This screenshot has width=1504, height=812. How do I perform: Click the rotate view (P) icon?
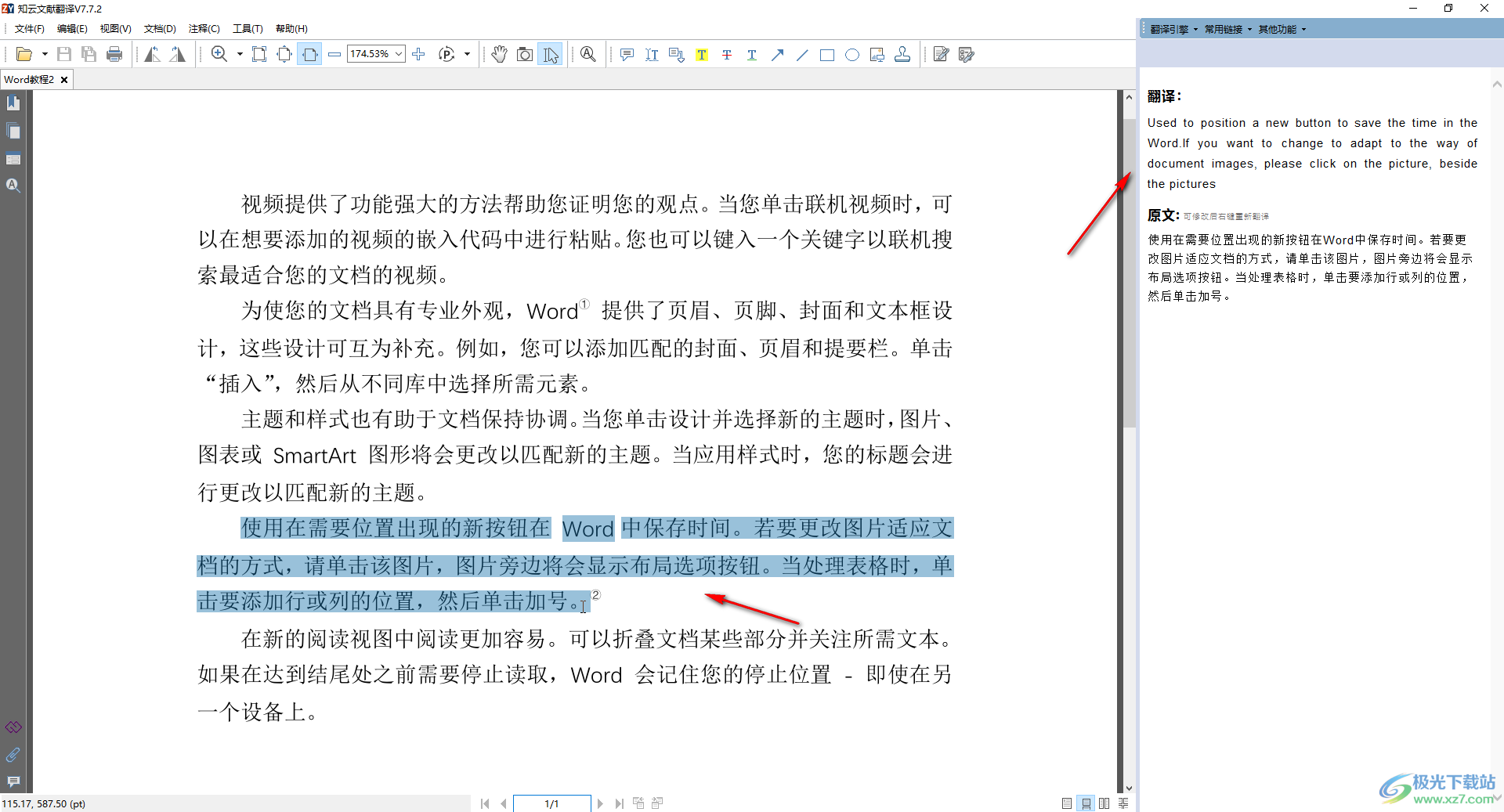(x=446, y=54)
